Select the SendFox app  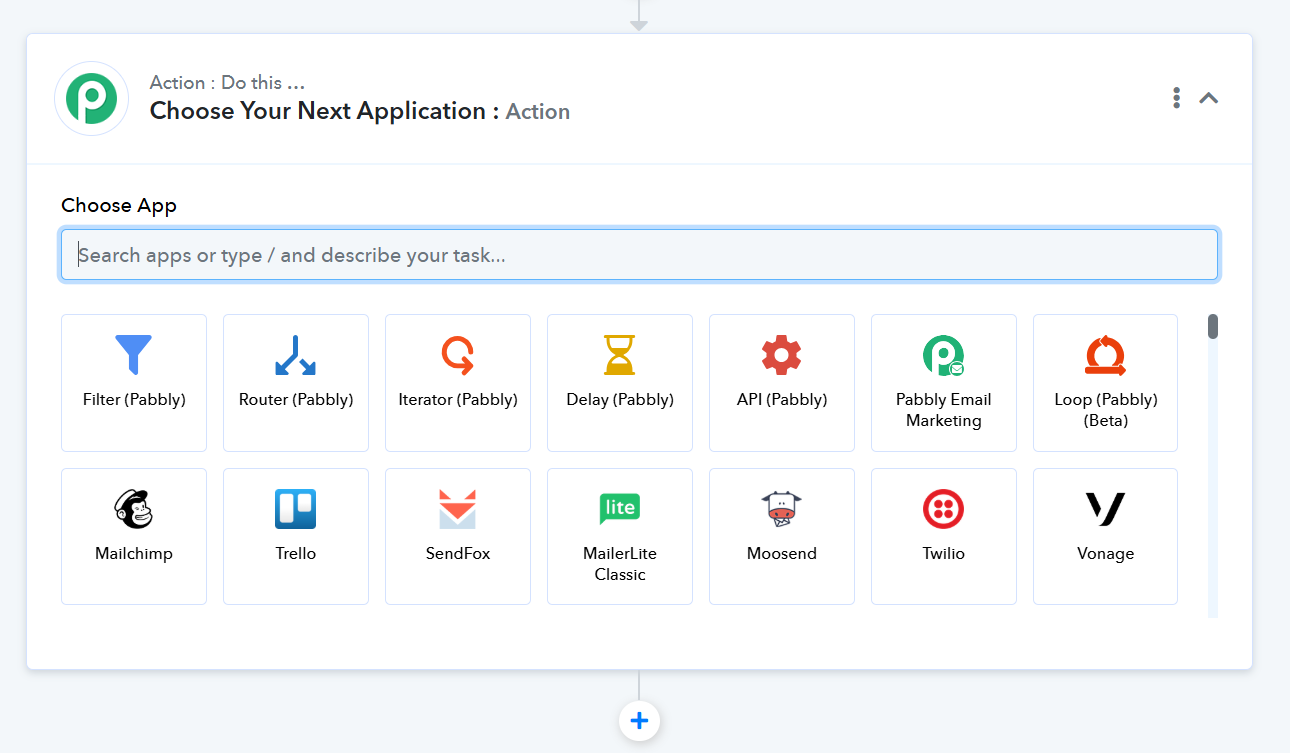[457, 536]
